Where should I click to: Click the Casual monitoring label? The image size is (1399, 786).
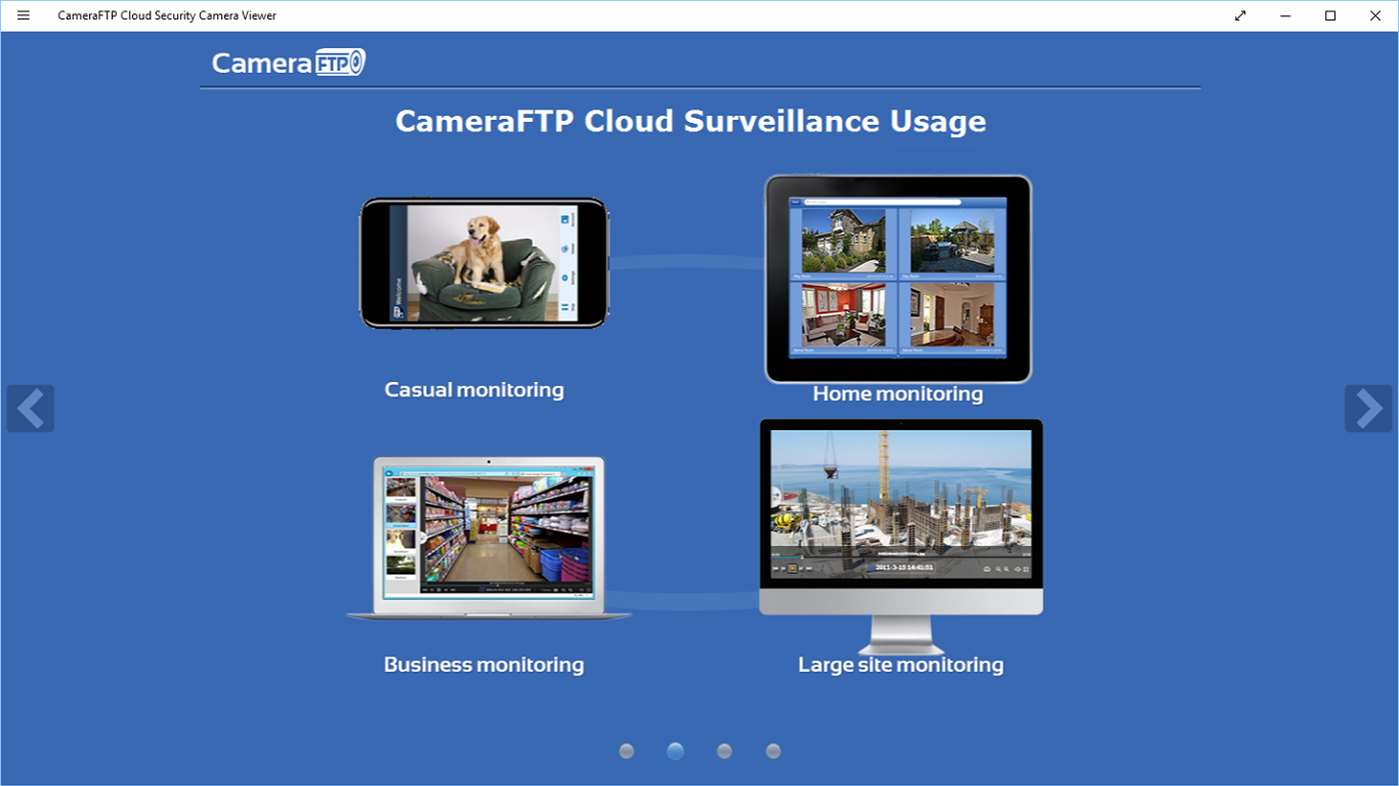(474, 390)
